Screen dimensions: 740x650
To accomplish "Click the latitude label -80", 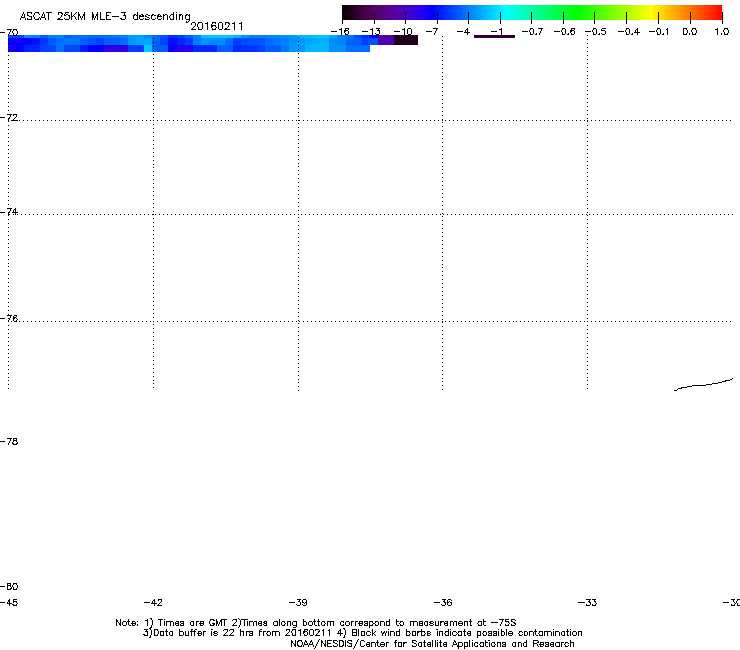I will [9, 586].
